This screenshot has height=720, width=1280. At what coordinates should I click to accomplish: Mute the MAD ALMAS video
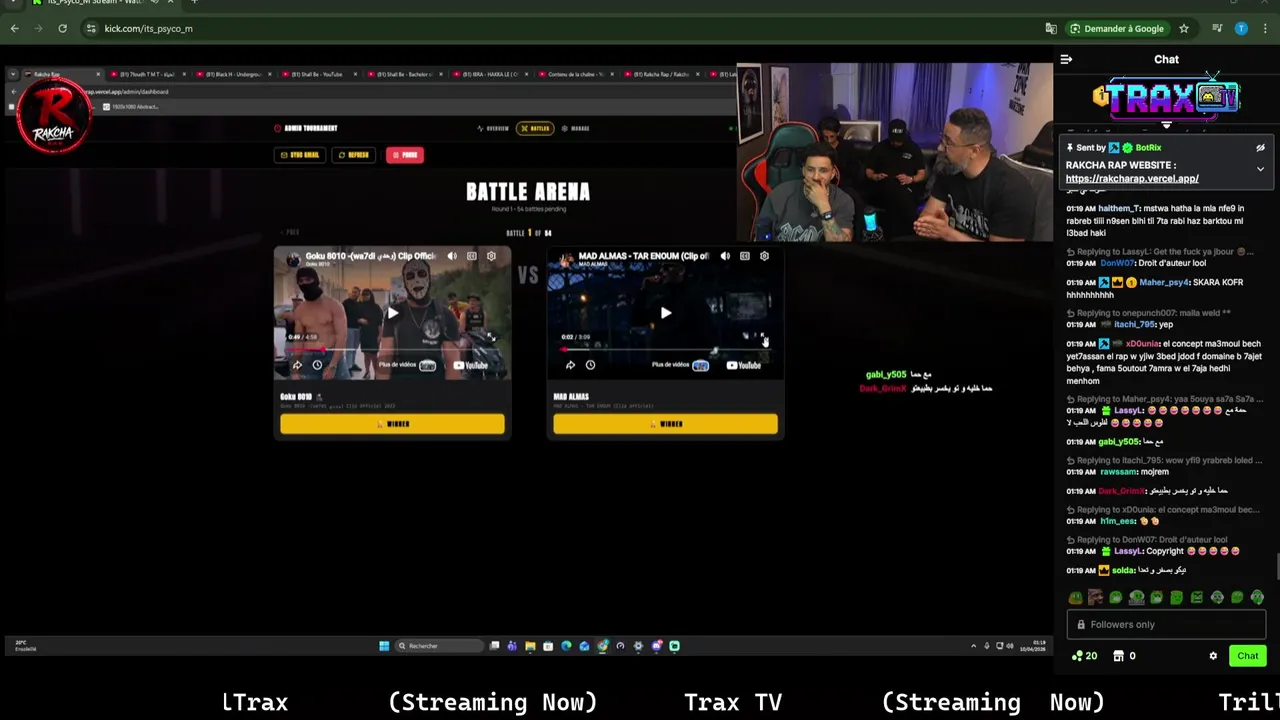coord(725,256)
